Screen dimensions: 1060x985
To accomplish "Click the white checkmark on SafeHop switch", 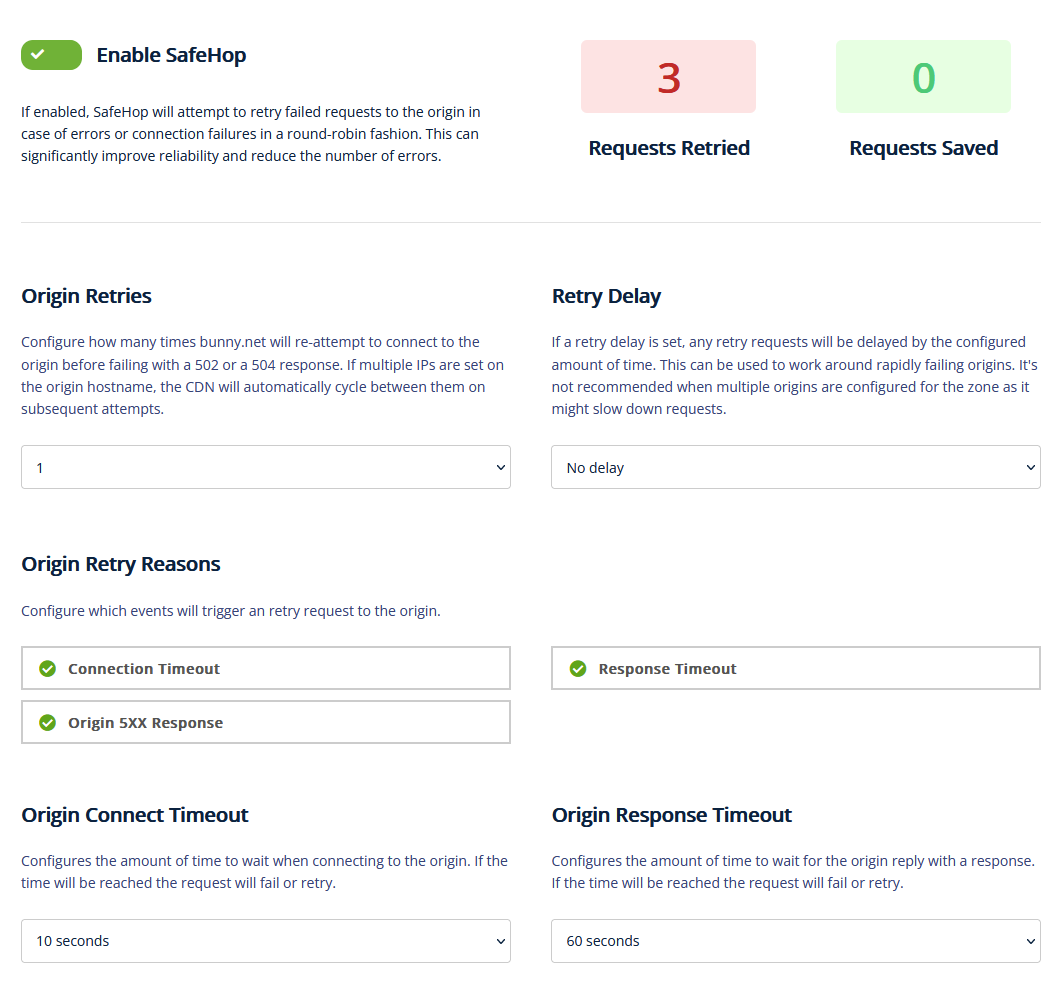I will click(x=38, y=55).
